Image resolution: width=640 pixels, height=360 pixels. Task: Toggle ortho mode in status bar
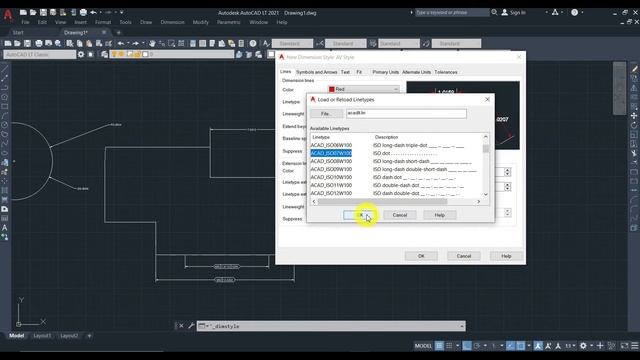point(467,346)
